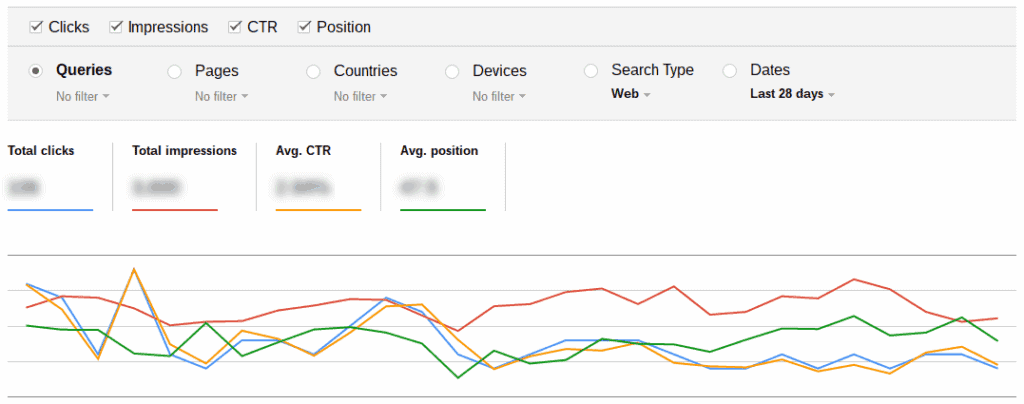Expand the Pages 'No filter' dropdown
Viewport: 1024px width, 404px height.
[221, 97]
